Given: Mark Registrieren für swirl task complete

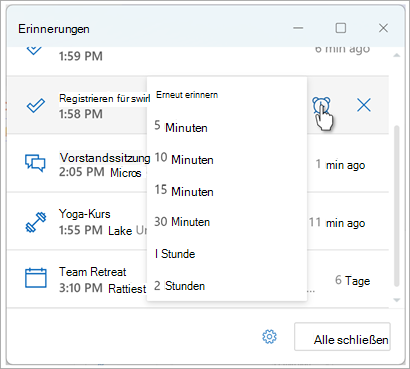Looking at the screenshot, I should point(35,106).
